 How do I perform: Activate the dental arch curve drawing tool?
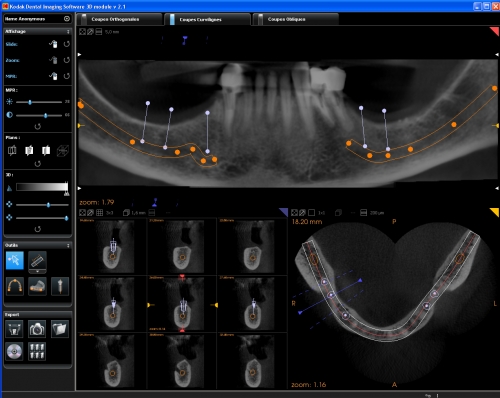[x=15, y=286]
